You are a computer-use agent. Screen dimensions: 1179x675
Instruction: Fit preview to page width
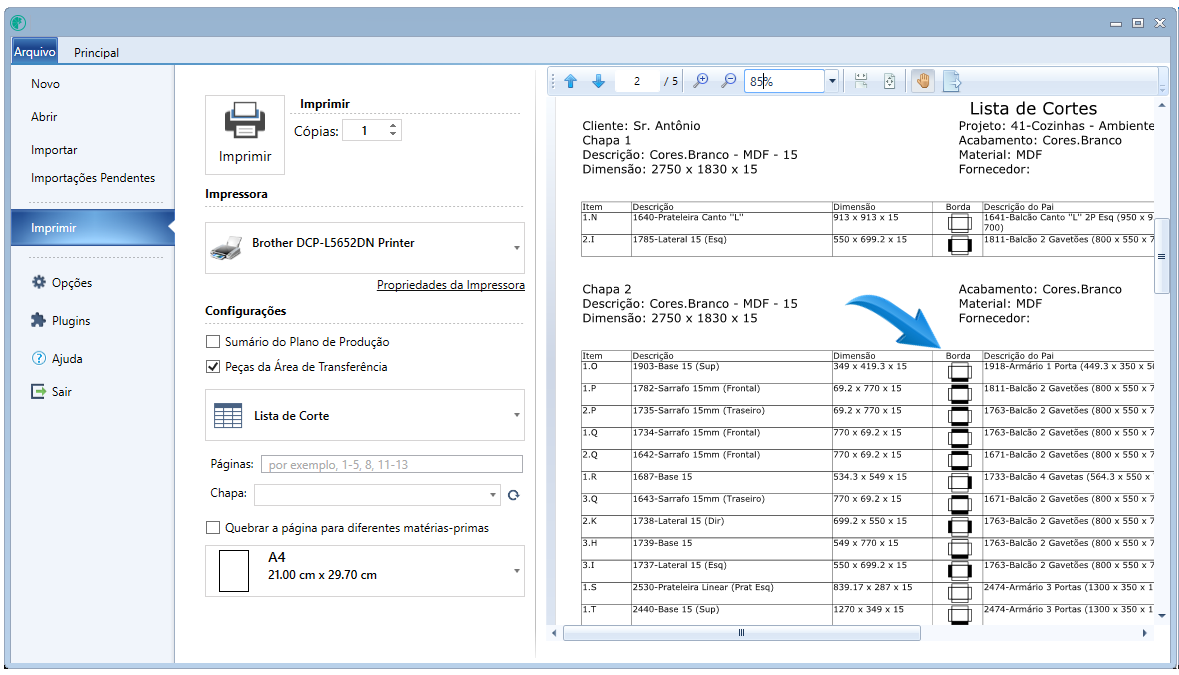861,81
